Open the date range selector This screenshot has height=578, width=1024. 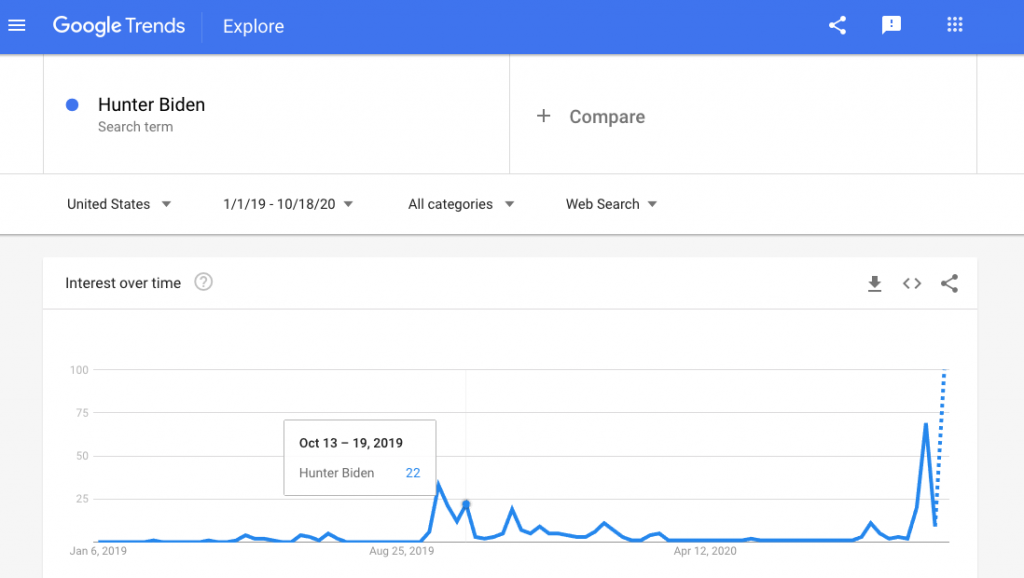coord(287,204)
